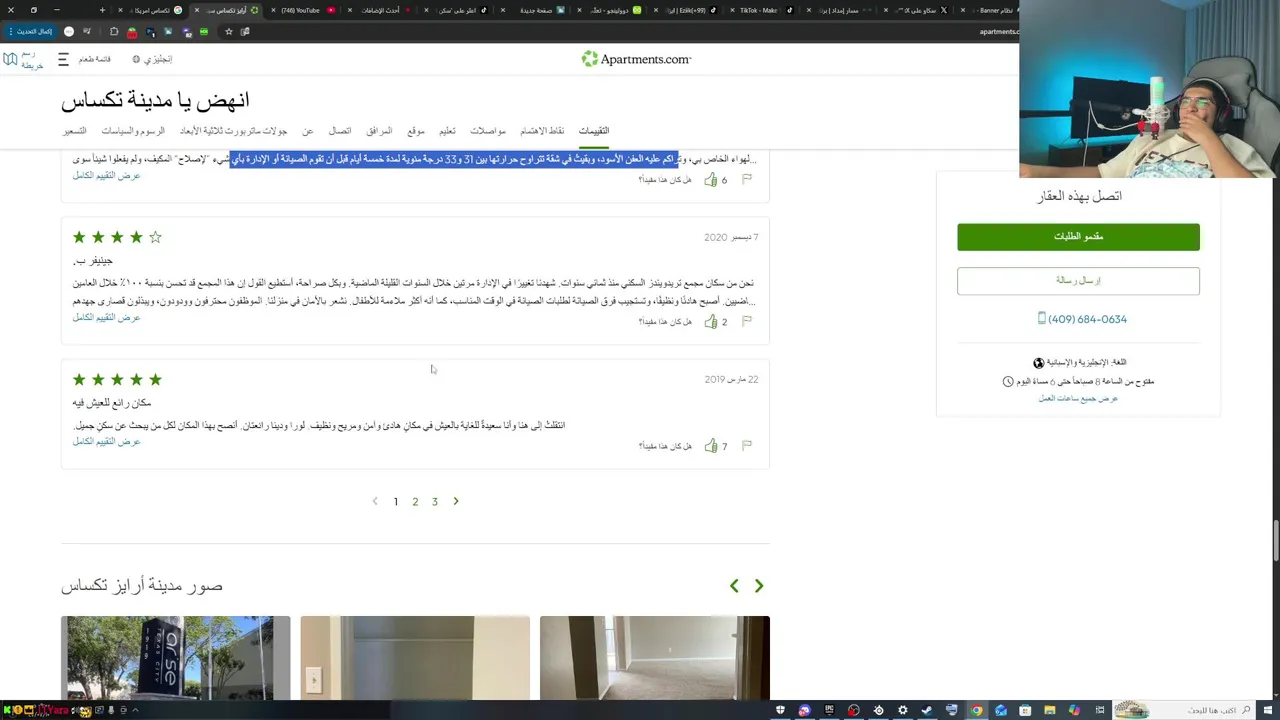
Task: Select the amenities (المرافق) tab
Action: [379, 131]
